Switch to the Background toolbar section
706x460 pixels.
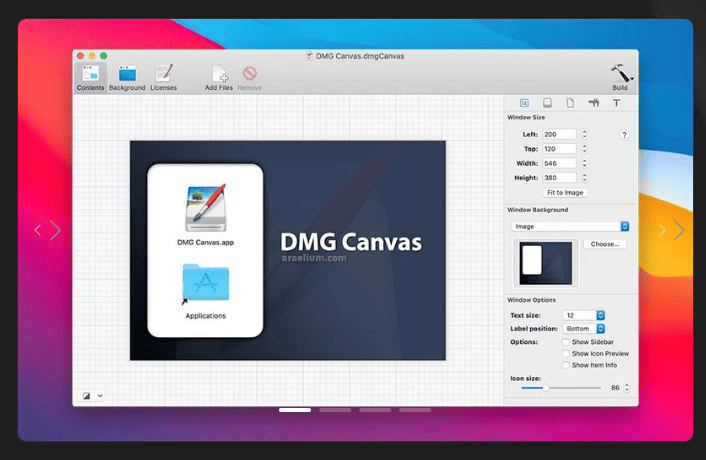[x=127, y=78]
